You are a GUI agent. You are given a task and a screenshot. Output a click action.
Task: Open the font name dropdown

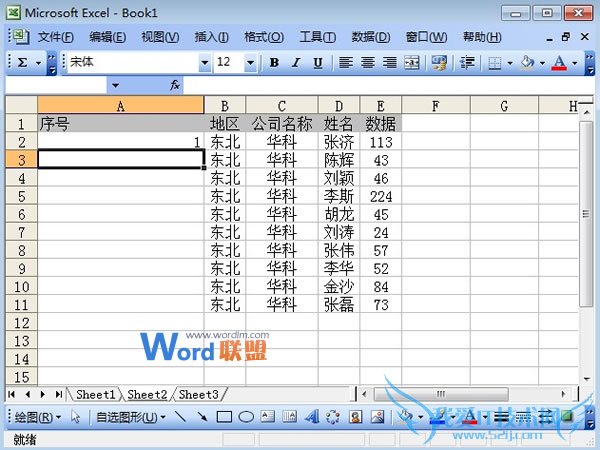click(x=205, y=62)
